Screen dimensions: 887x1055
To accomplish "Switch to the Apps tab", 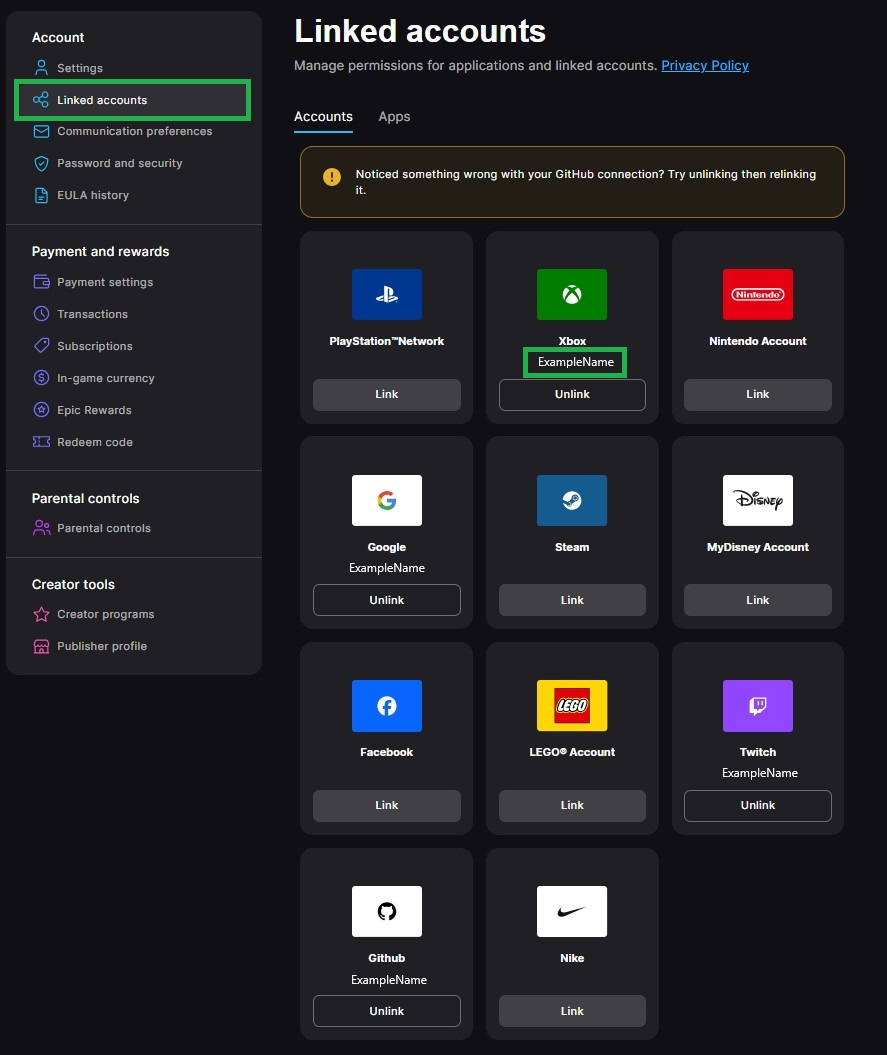I will [x=394, y=117].
